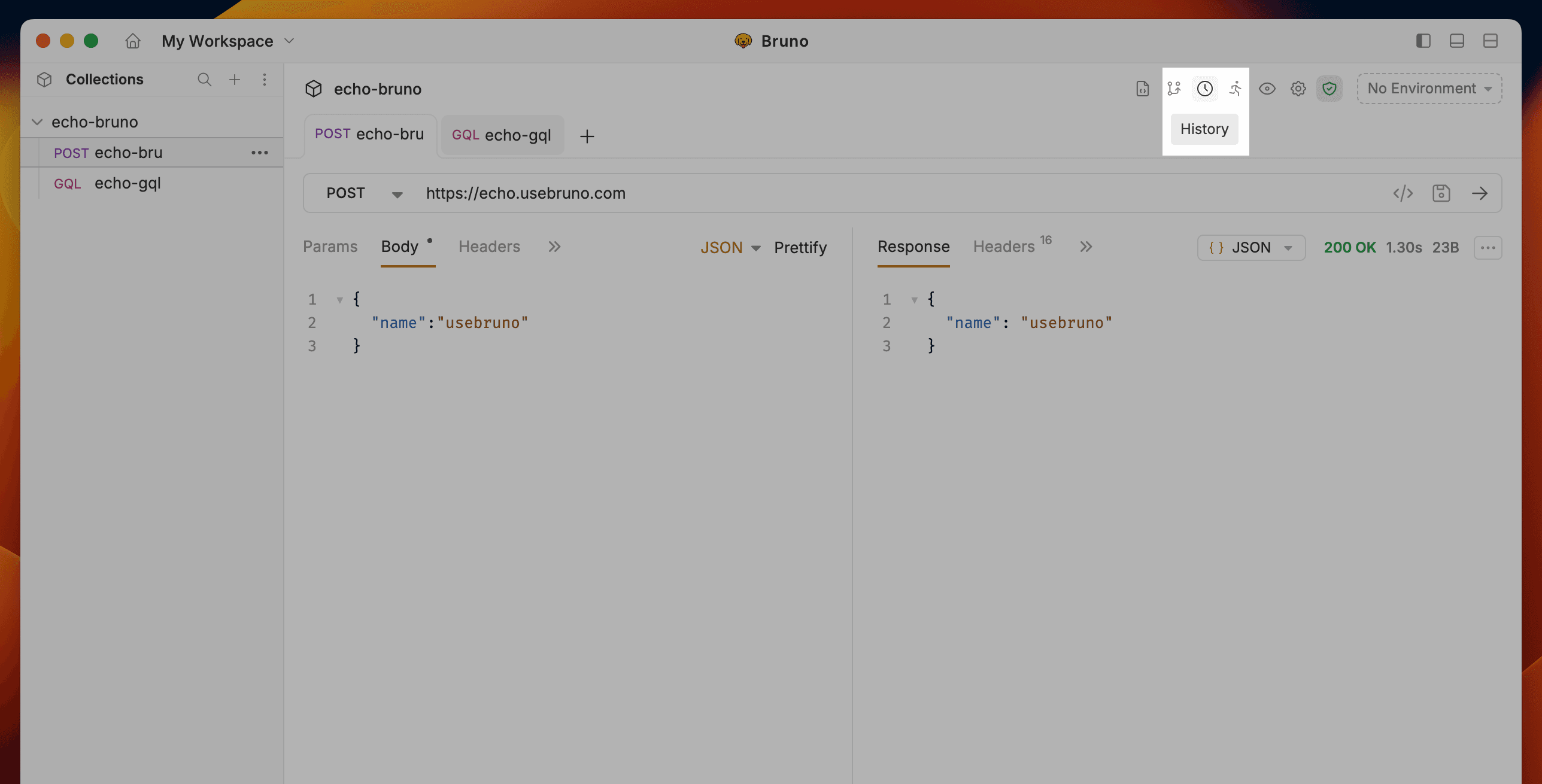Viewport: 1542px width, 784px height.
Task: Click the generate code icon
Action: [1403, 193]
